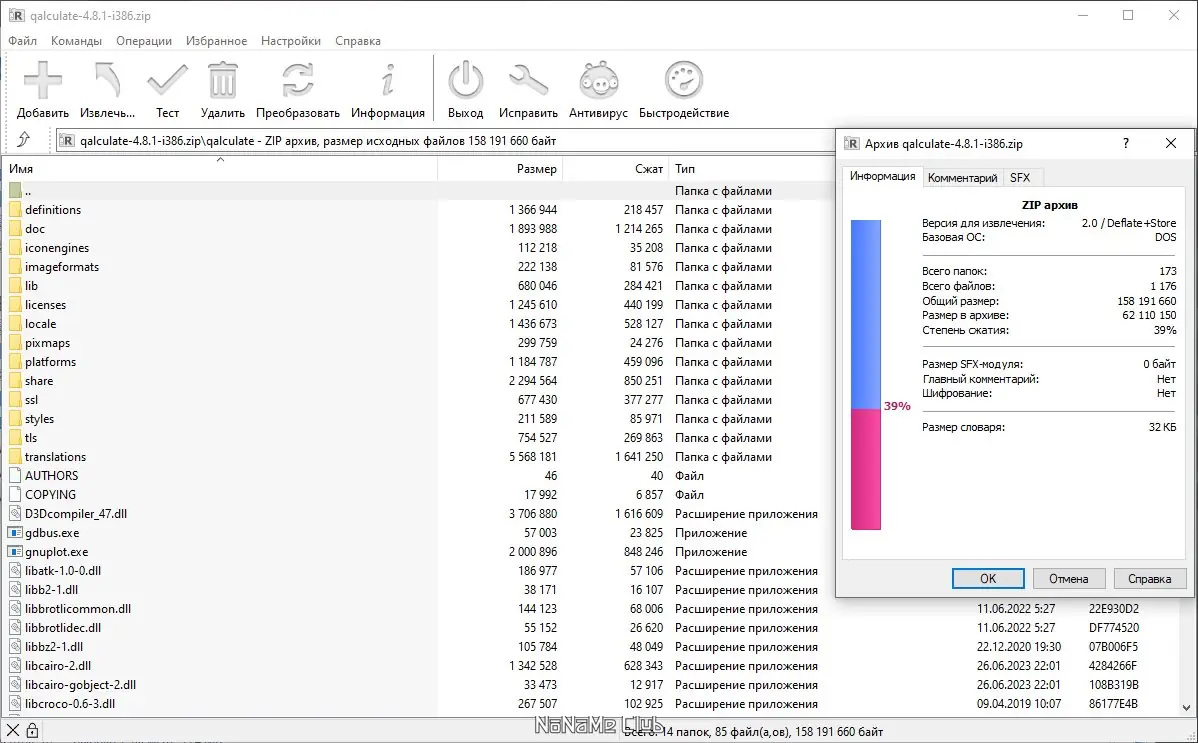The image size is (1198, 743).
Task: Switch to the SFX tab
Action: click(x=1020, y=177)
